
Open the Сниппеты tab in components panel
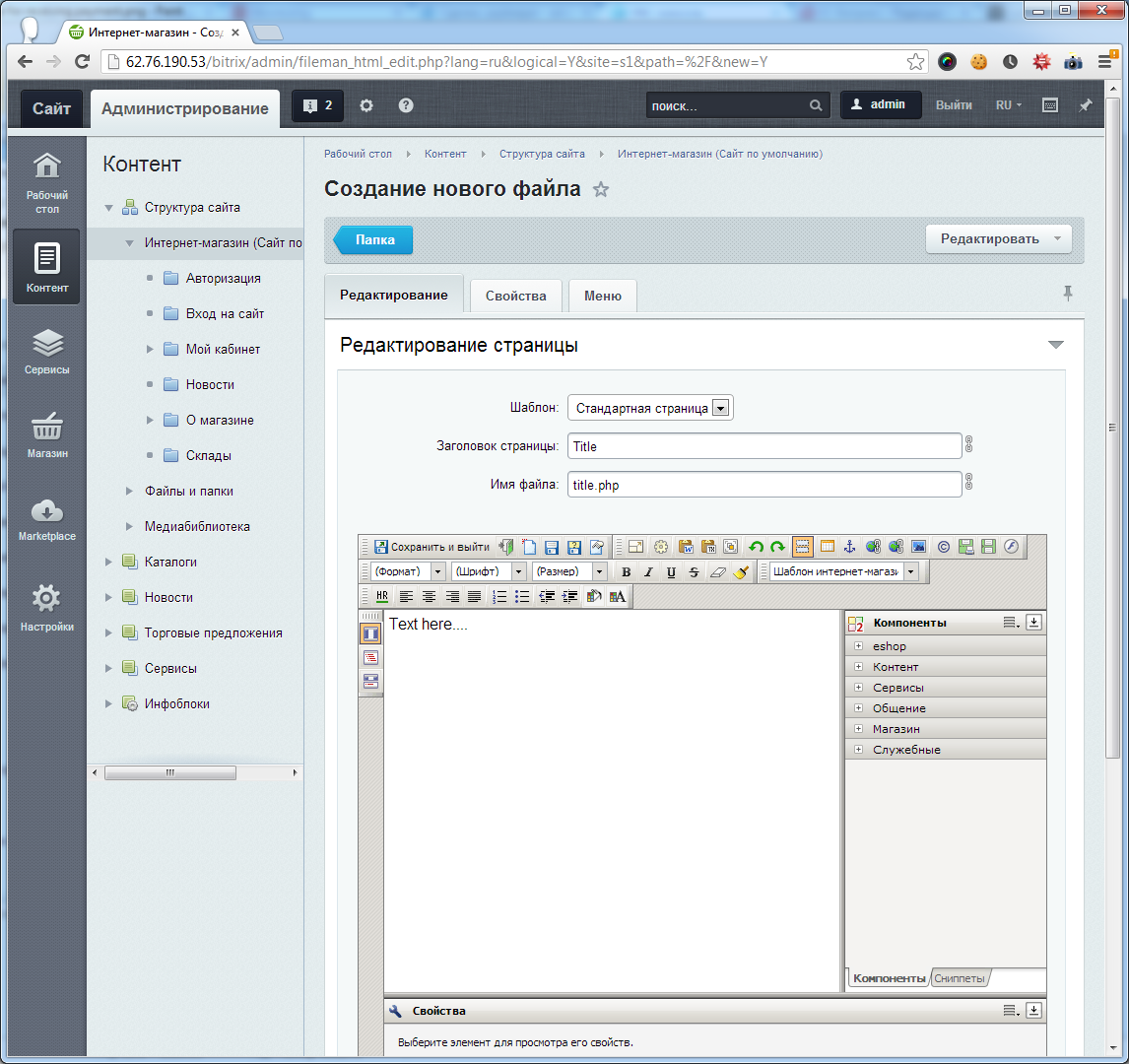[x=959, y=978]
